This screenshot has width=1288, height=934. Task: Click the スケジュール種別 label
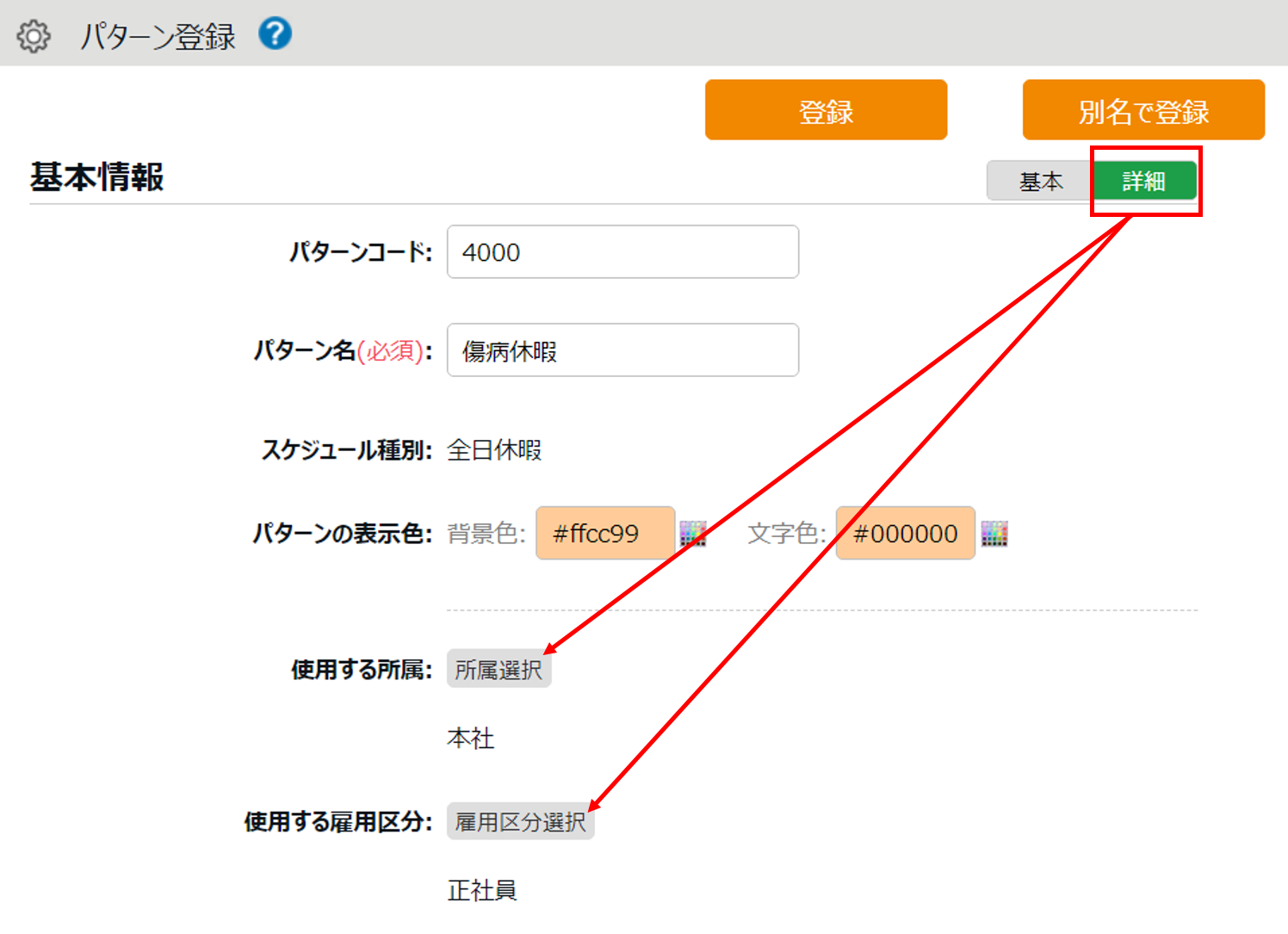coord(346,449)
